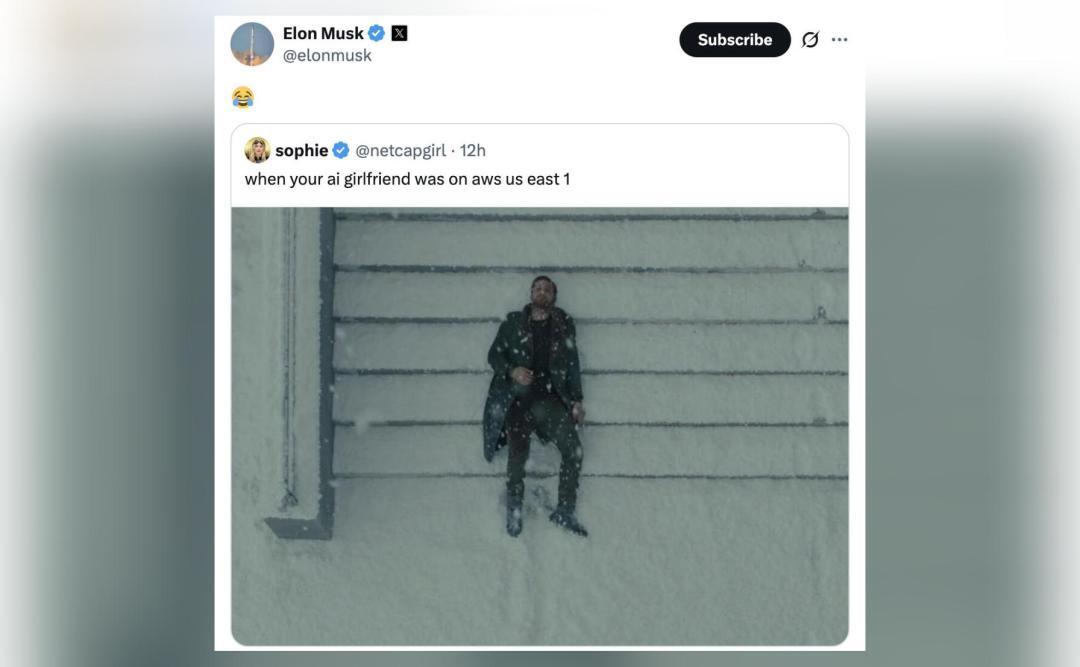Select sophie's display name
This screenshot has width=1080, height=667.
[300, 150]
